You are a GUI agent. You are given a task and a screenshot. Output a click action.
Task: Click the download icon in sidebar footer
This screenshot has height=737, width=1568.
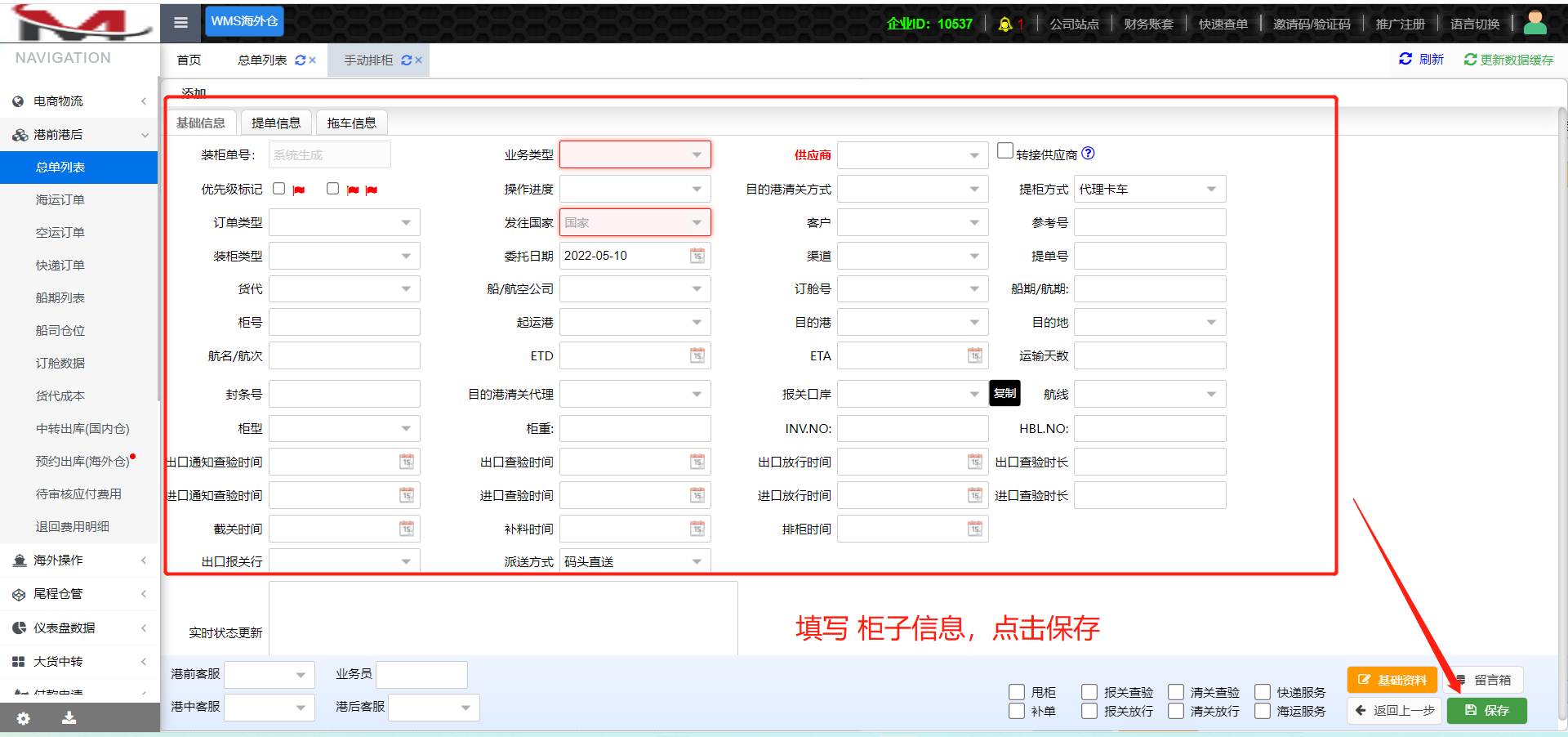69,717
